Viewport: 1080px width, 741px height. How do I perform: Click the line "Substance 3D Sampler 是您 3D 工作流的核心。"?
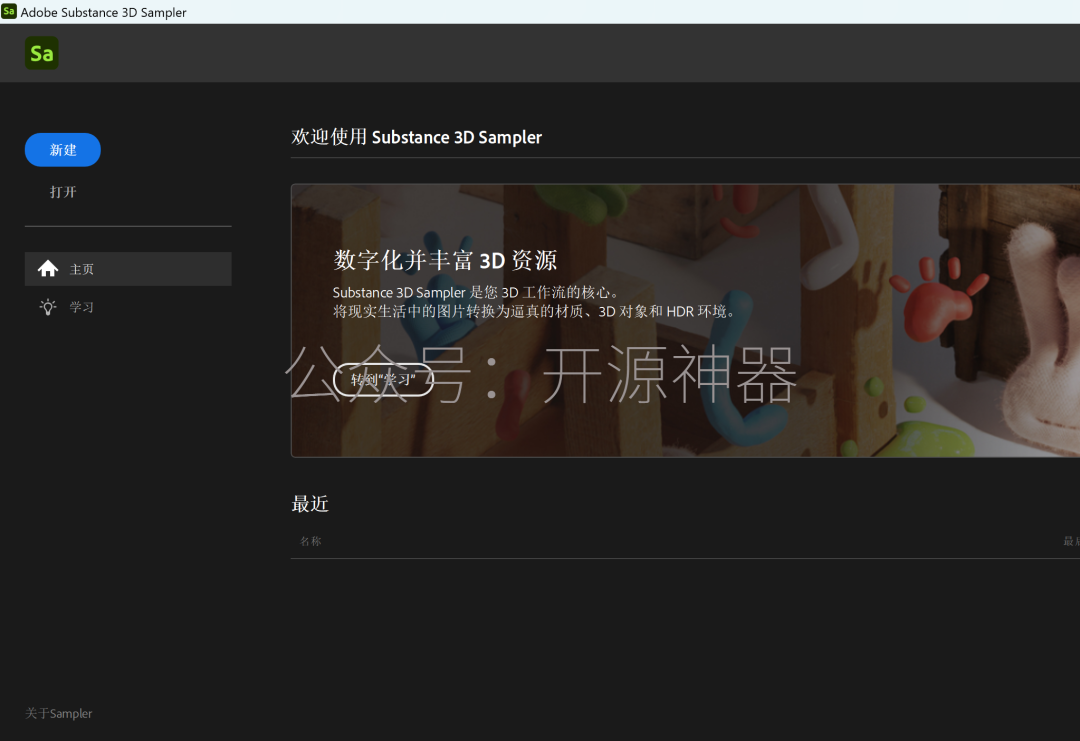pyautogui.click(x=476, y=293)
